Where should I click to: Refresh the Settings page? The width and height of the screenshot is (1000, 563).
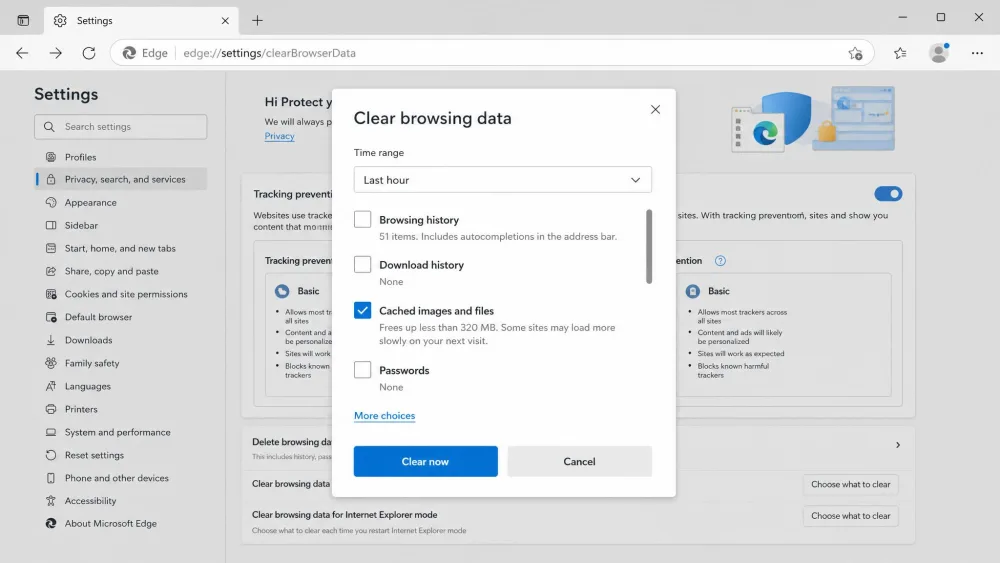coord(89,53)
